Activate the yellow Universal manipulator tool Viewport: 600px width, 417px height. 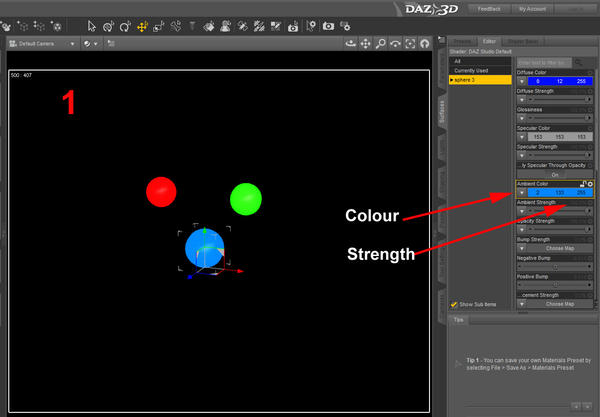[x=142, y=26]
